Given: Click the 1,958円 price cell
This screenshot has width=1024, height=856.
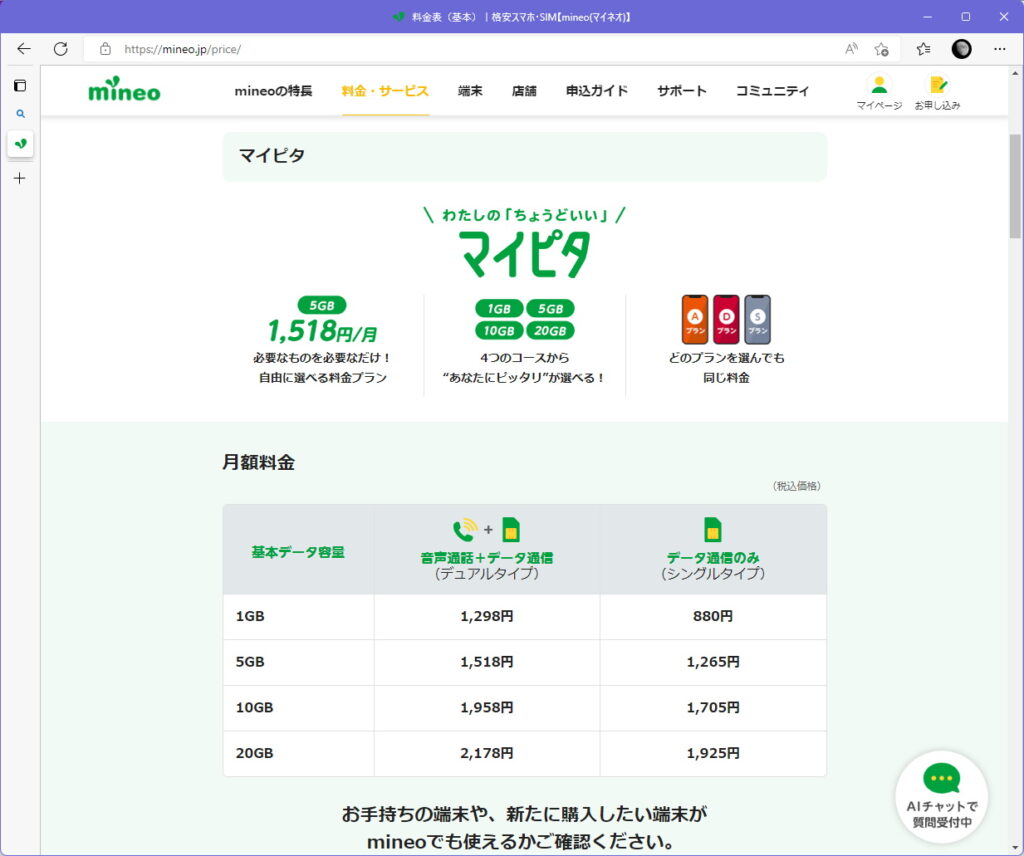Looking at the screenshot, I should click(487, 708).
